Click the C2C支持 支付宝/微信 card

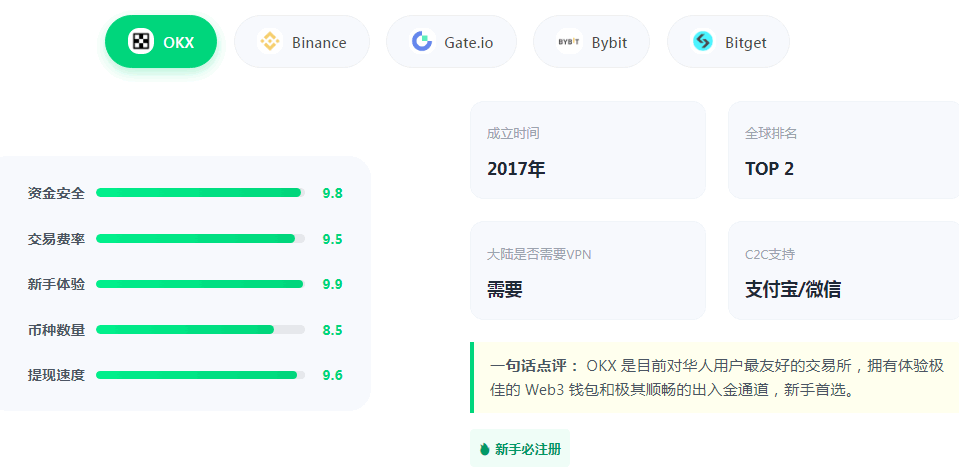click(x=843, y=271)
